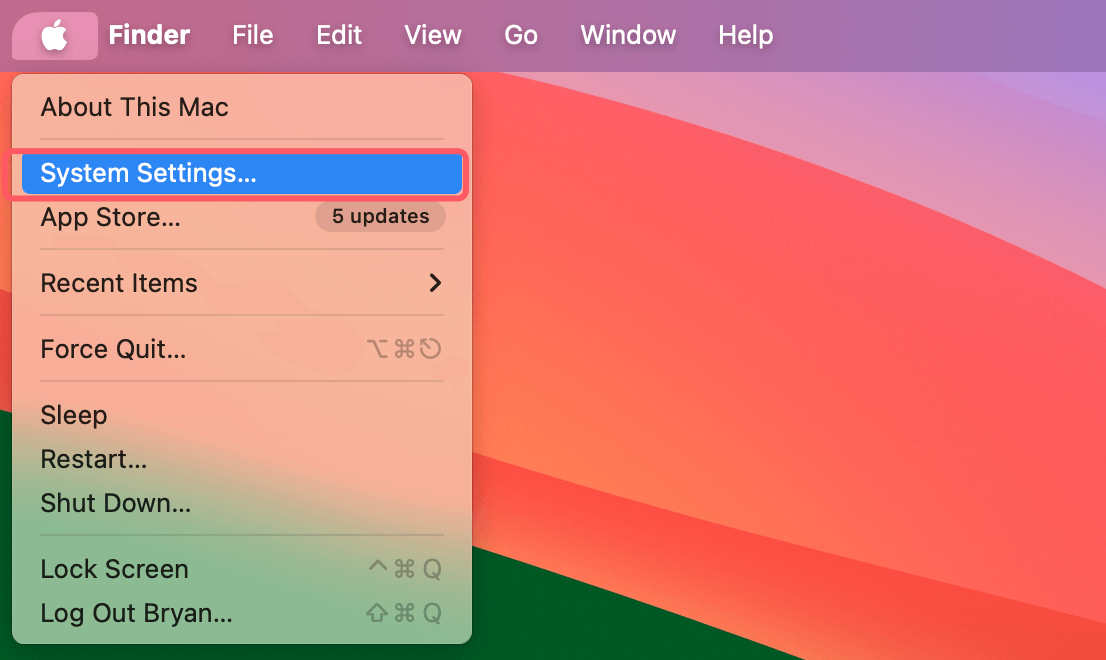The height and width of the screenshot is (660, 1106).
Task: Log Out Bryan from the menu
Action: pos(137,613)
